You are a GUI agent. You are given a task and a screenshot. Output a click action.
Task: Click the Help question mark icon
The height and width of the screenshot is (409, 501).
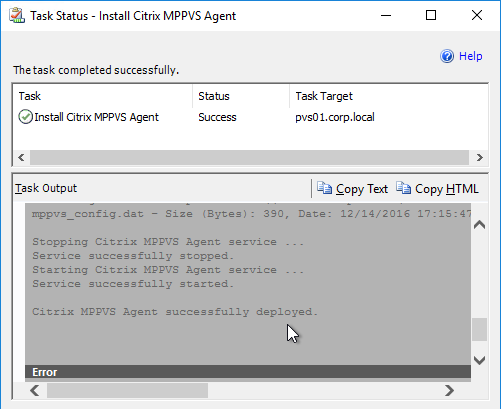click(447, 56)
